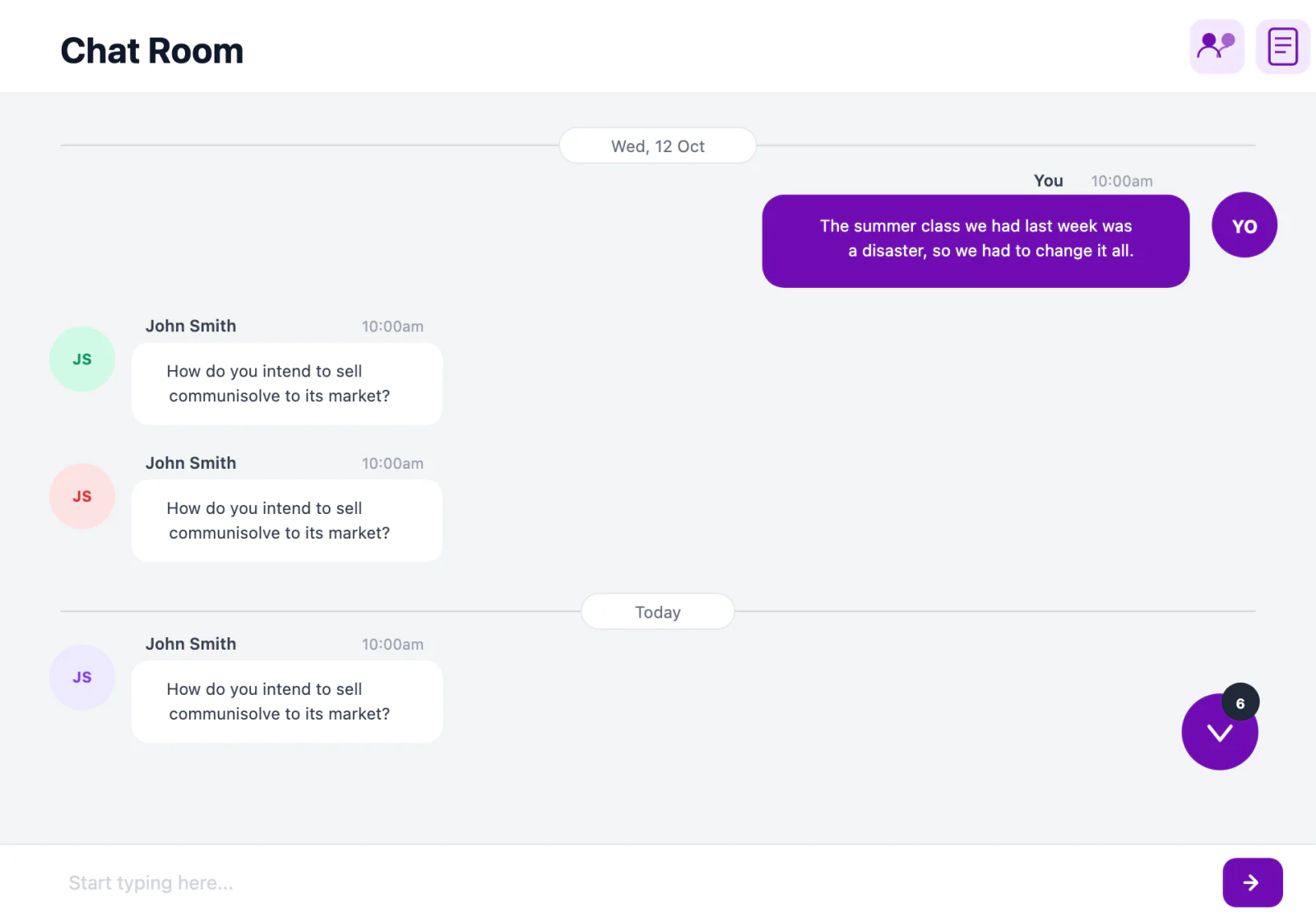Open the notes document icon
The height and width of the screenshot is (921, 1316).
(1282, 47)
